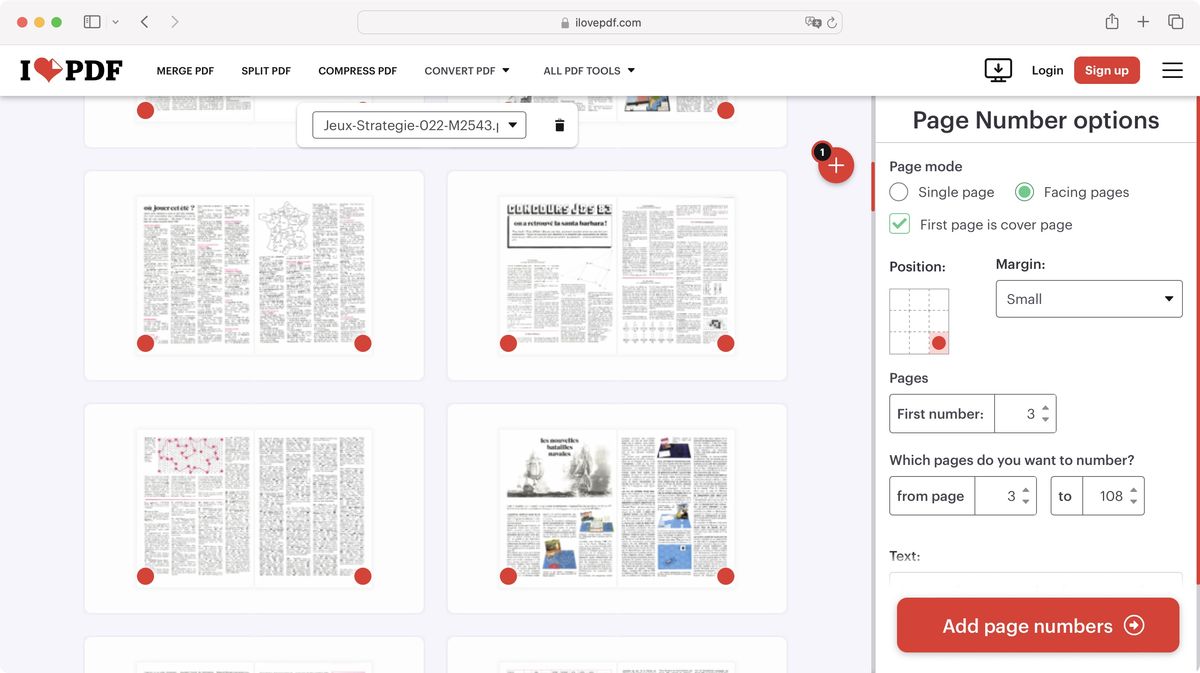Open the browser share icon
The image size is (1200, 673).
click(1111, 20)
